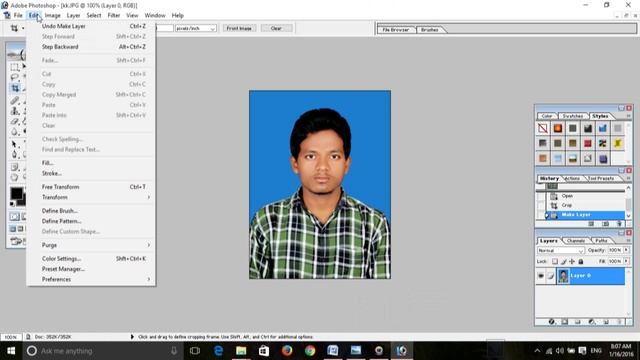Open Firefox from the taskbar
Viewport: 640px width, 360px height.
click(287, 351)
